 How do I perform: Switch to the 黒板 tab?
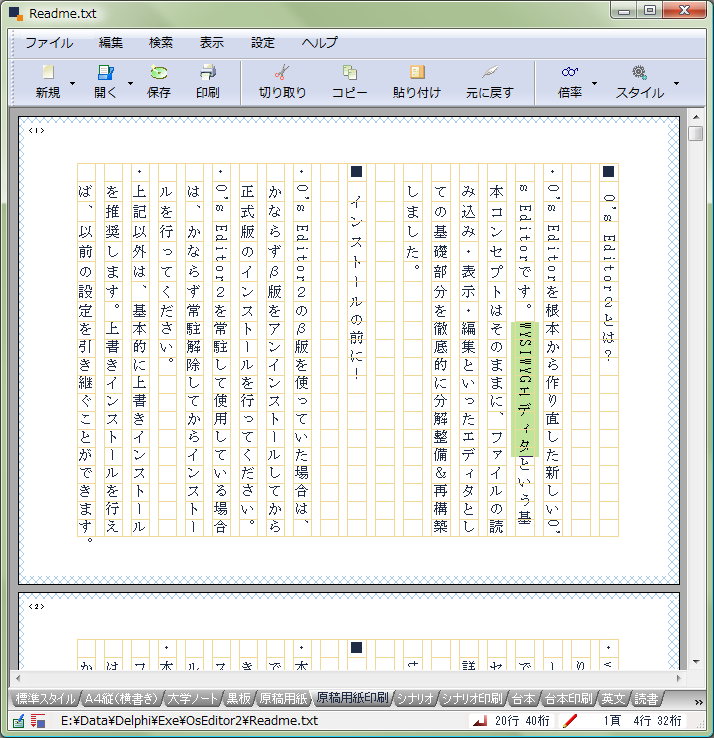pyautogui.click(x=239, y=698)
